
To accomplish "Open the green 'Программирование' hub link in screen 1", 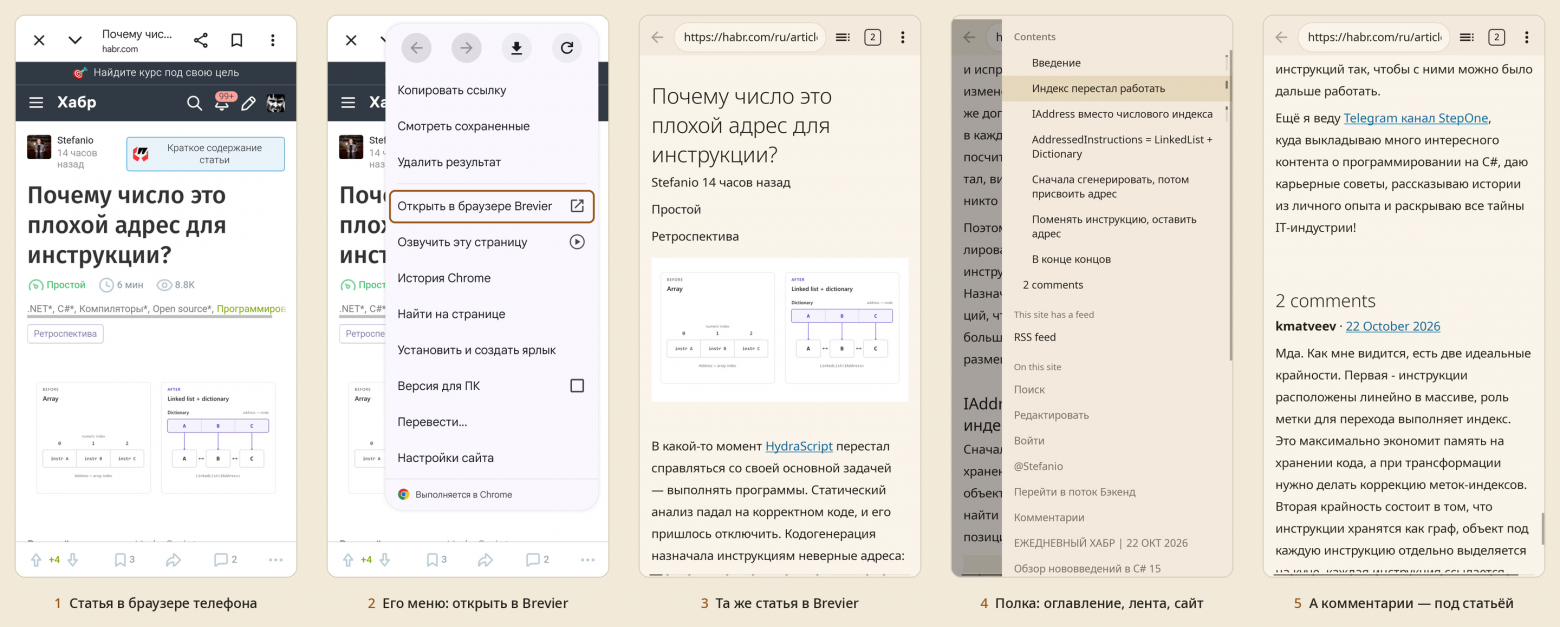I will [251, 309].
